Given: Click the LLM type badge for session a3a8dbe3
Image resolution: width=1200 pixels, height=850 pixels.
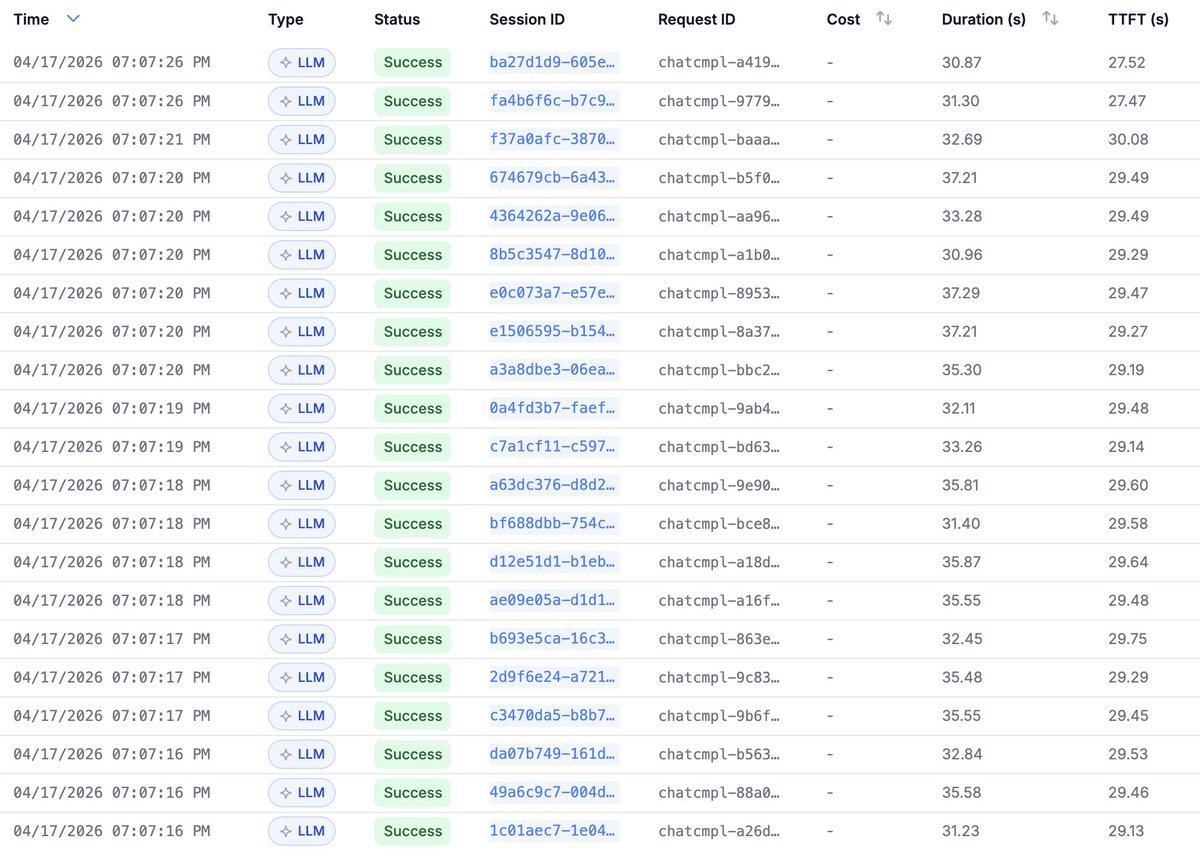Looking at the screenshot, I should (302, 370).
